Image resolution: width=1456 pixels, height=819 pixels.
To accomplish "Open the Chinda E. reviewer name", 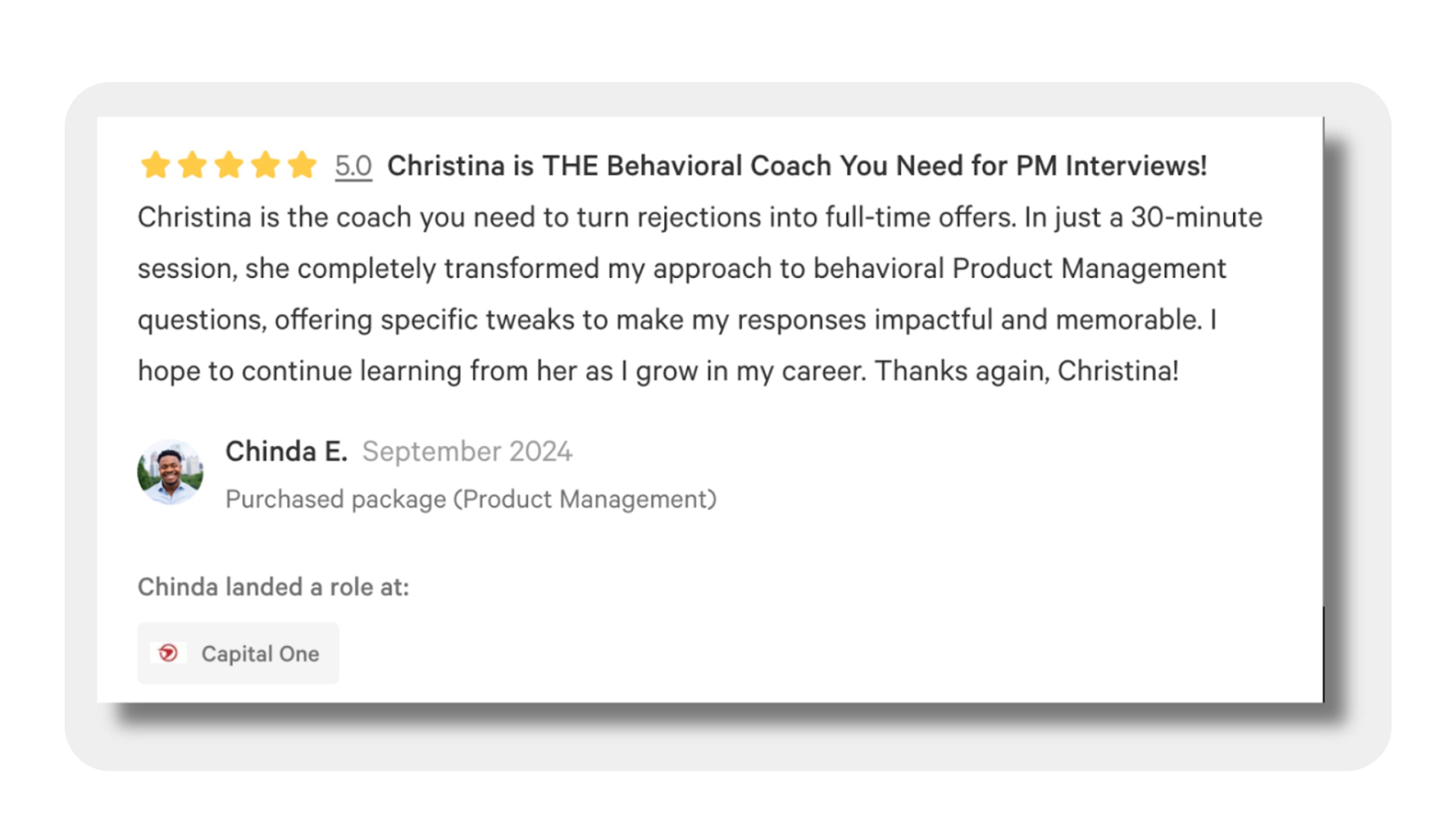I will (286, 452).
